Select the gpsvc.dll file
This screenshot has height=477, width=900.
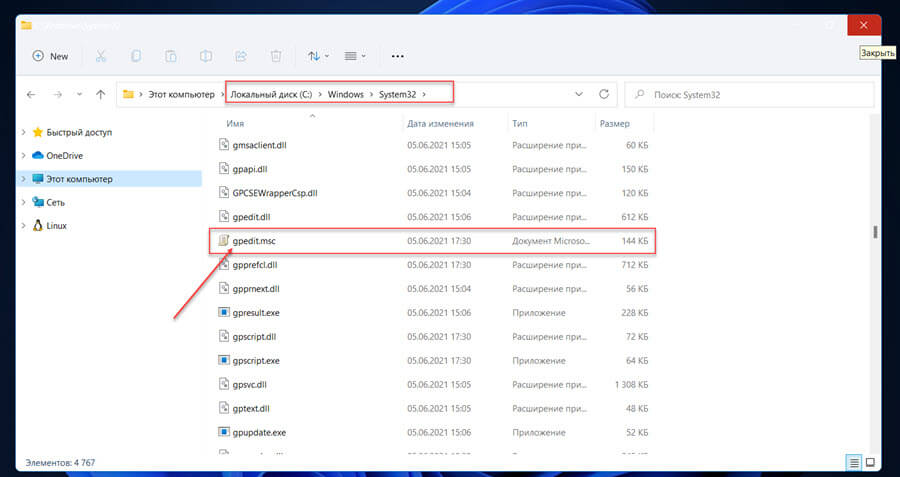pos(250,385)
